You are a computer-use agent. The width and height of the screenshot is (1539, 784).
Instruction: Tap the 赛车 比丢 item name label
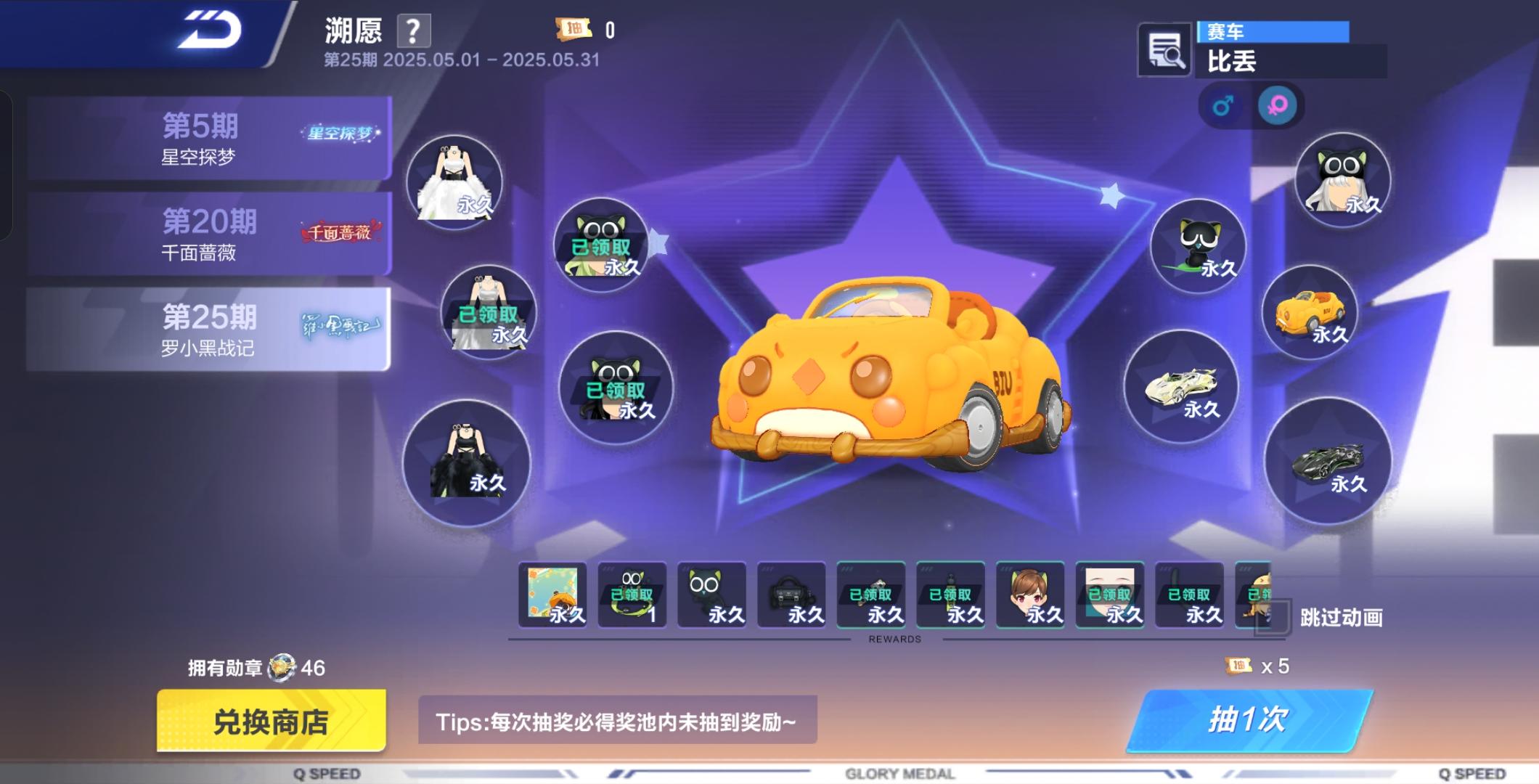point(1291,50)
